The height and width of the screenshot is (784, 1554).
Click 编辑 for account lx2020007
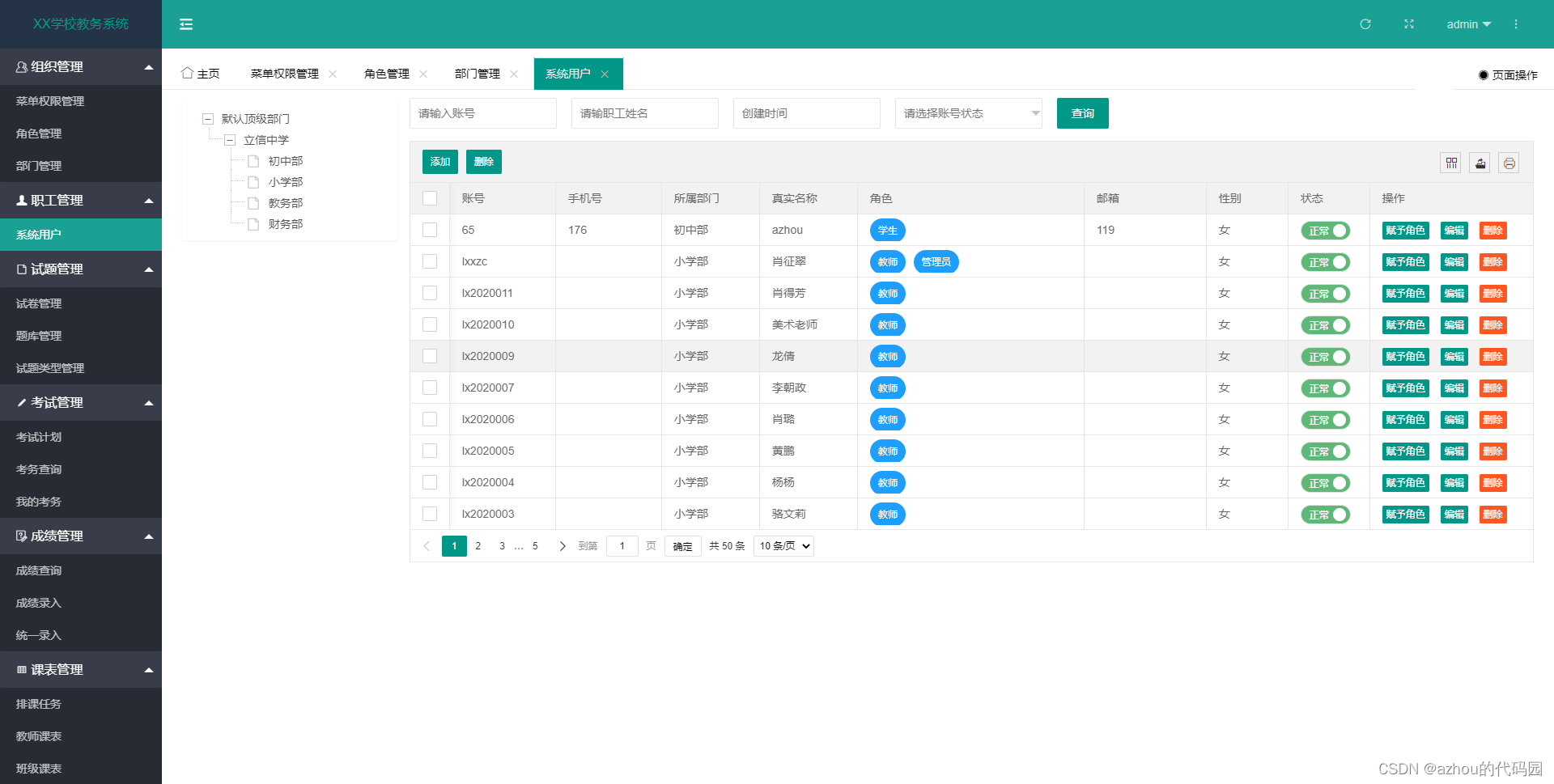pyautogui.click(x=1454, y=388)
